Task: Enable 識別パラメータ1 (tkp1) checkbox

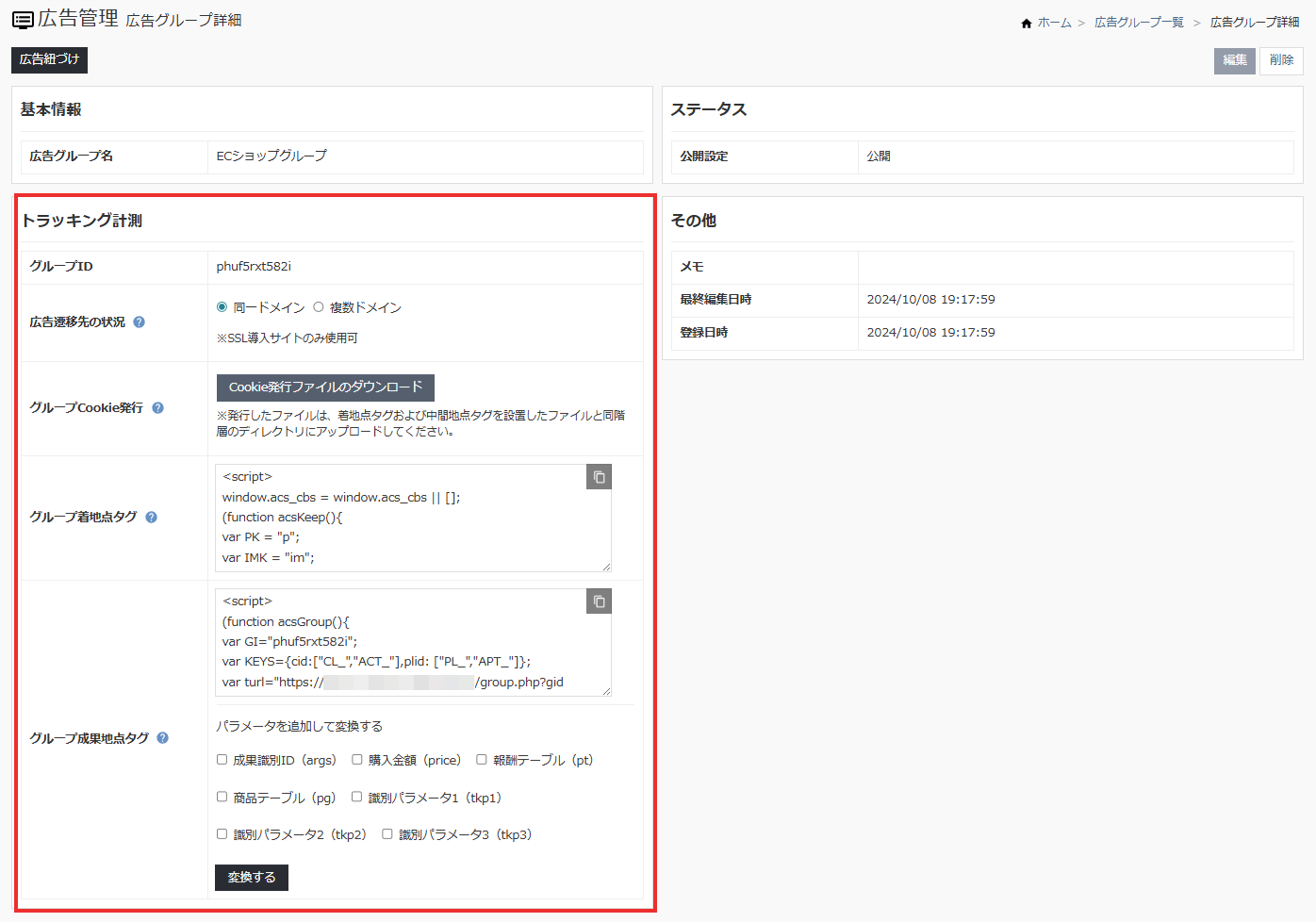Action: 357,798
